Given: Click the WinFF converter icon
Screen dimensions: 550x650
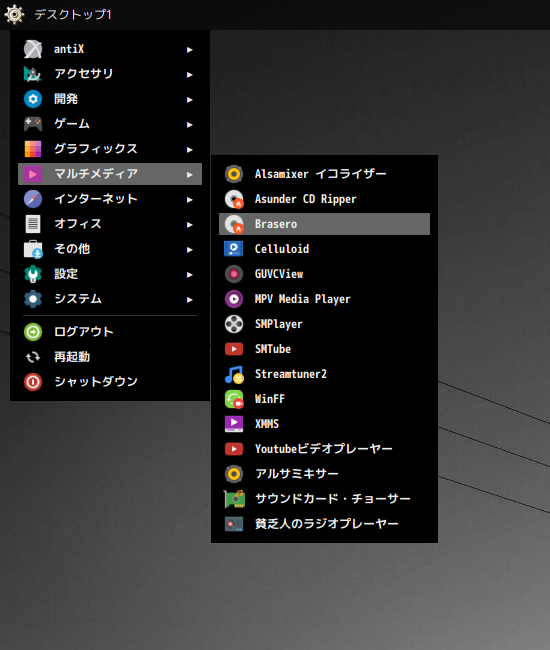Looking at the screenshot, I should [x=234, y=399].
